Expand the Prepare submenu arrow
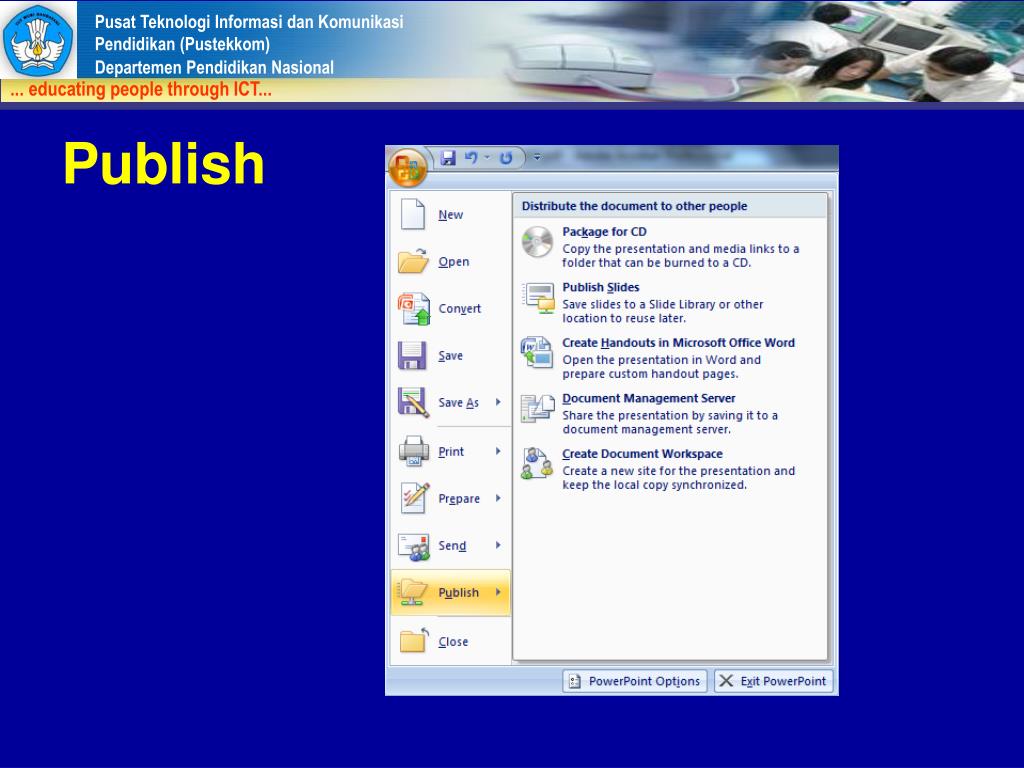This screenshot has width=1024, height=768. 498,498
